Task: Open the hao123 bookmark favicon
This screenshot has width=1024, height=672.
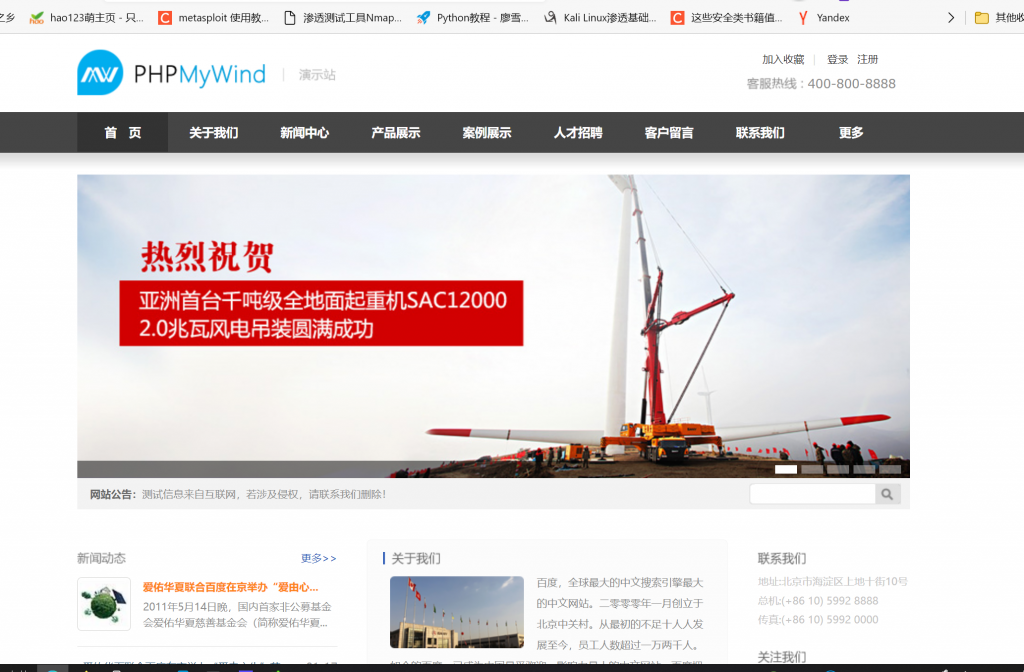Action: [x=37, y=18]
